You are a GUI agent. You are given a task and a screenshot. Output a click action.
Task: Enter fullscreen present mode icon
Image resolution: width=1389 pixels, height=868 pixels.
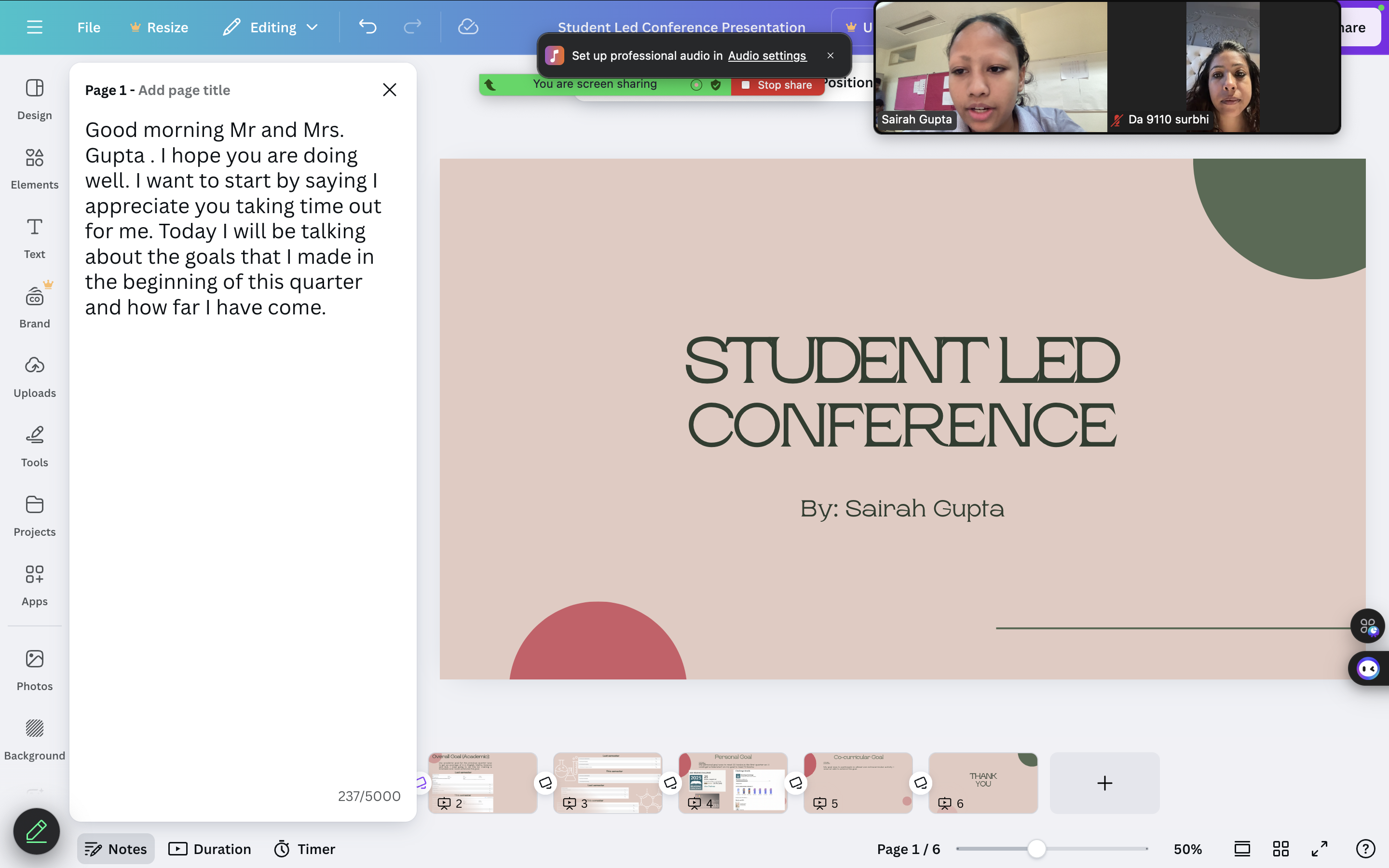[x=1320, y=849]
